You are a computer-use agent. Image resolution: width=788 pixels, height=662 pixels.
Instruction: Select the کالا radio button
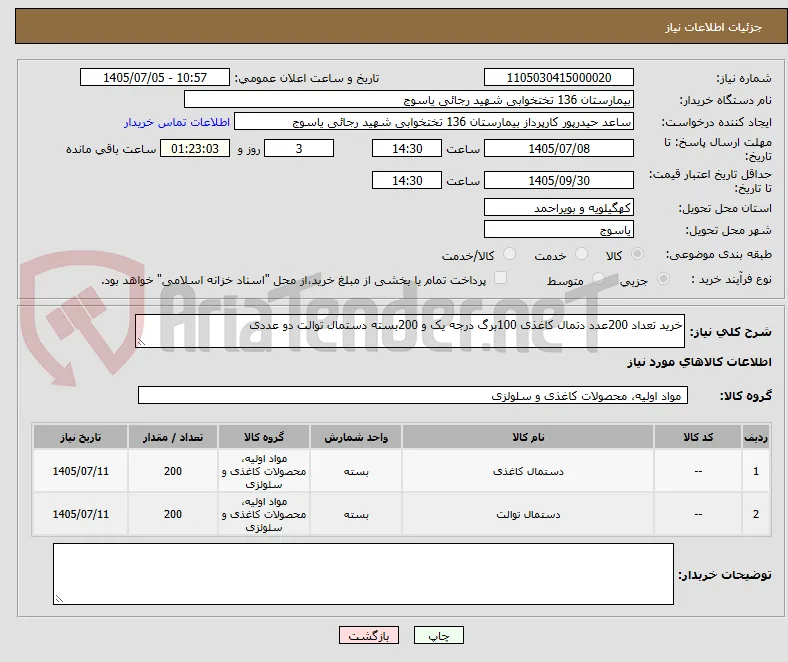[637, 254]
